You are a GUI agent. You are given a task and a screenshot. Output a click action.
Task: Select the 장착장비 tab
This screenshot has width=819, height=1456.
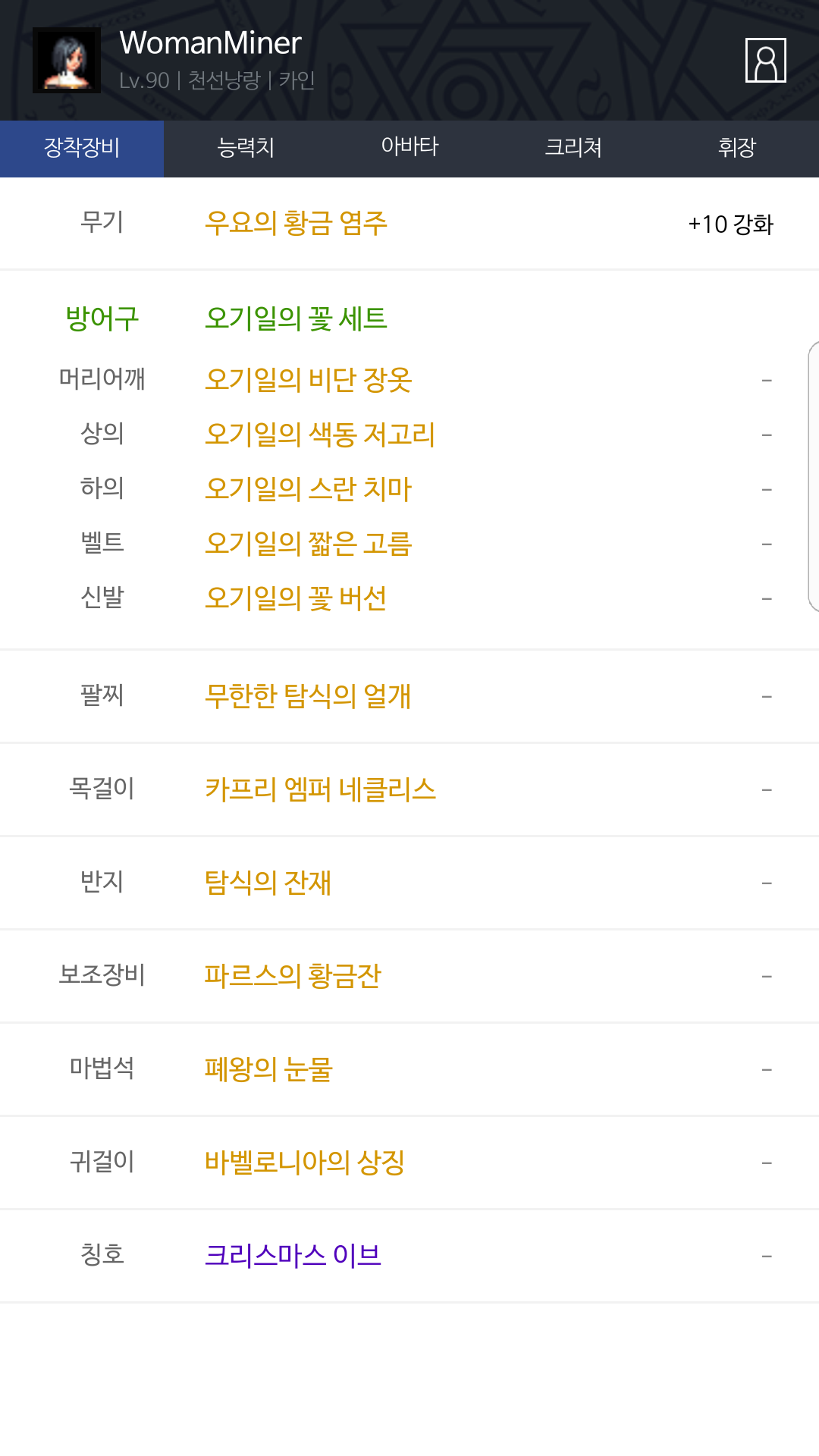click(82, 149)
